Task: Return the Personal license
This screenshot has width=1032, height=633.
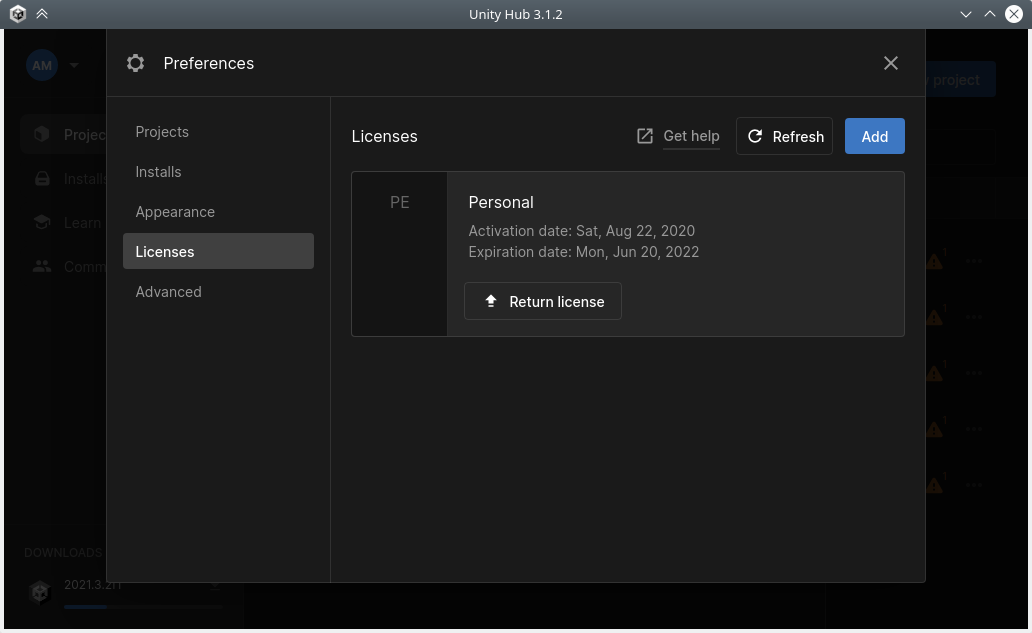Action: [x=543, y=301]
